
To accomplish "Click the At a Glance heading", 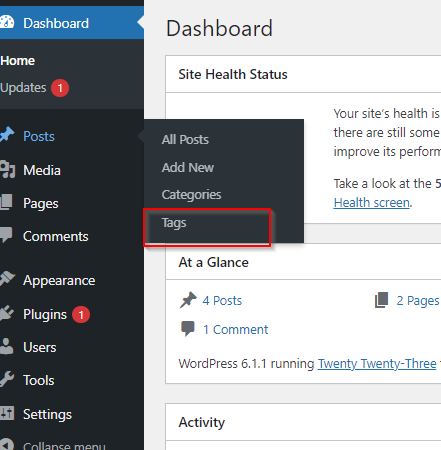I will pyautogui.click(x=213, y=262).
